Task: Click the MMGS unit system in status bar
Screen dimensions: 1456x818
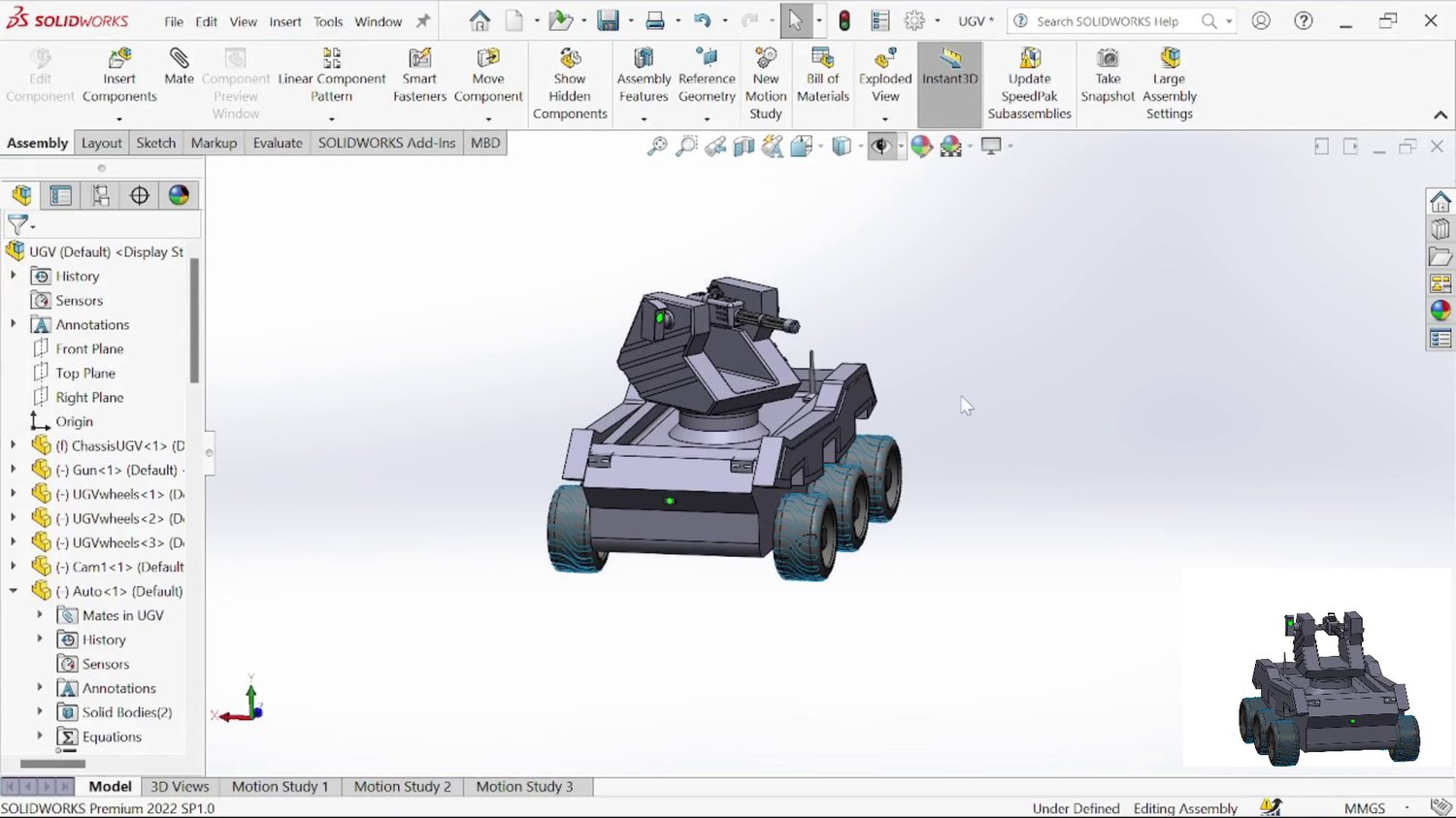Action: pos(1365,808)
